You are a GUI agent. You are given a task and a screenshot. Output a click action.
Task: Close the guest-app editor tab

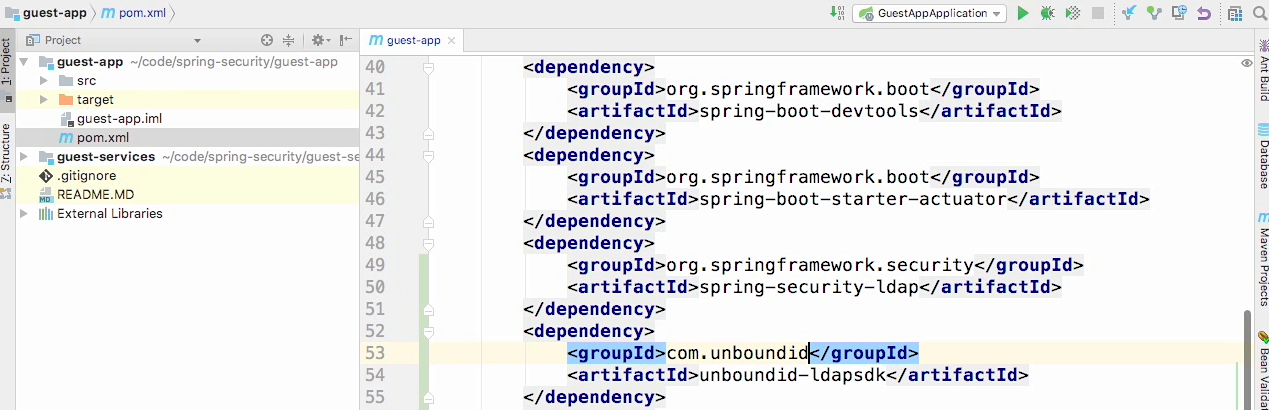[451, 41]
